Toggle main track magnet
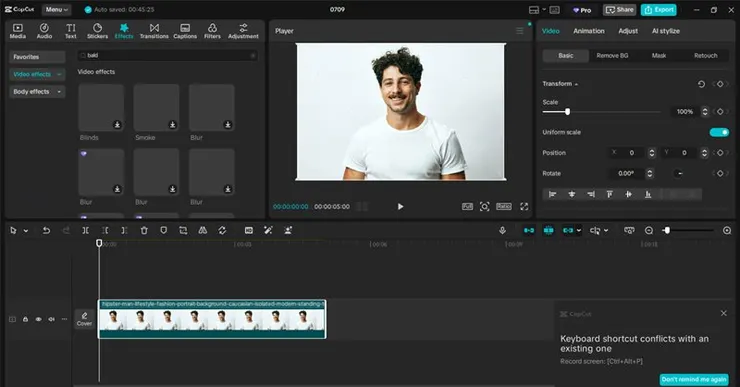 pos(529,230)
